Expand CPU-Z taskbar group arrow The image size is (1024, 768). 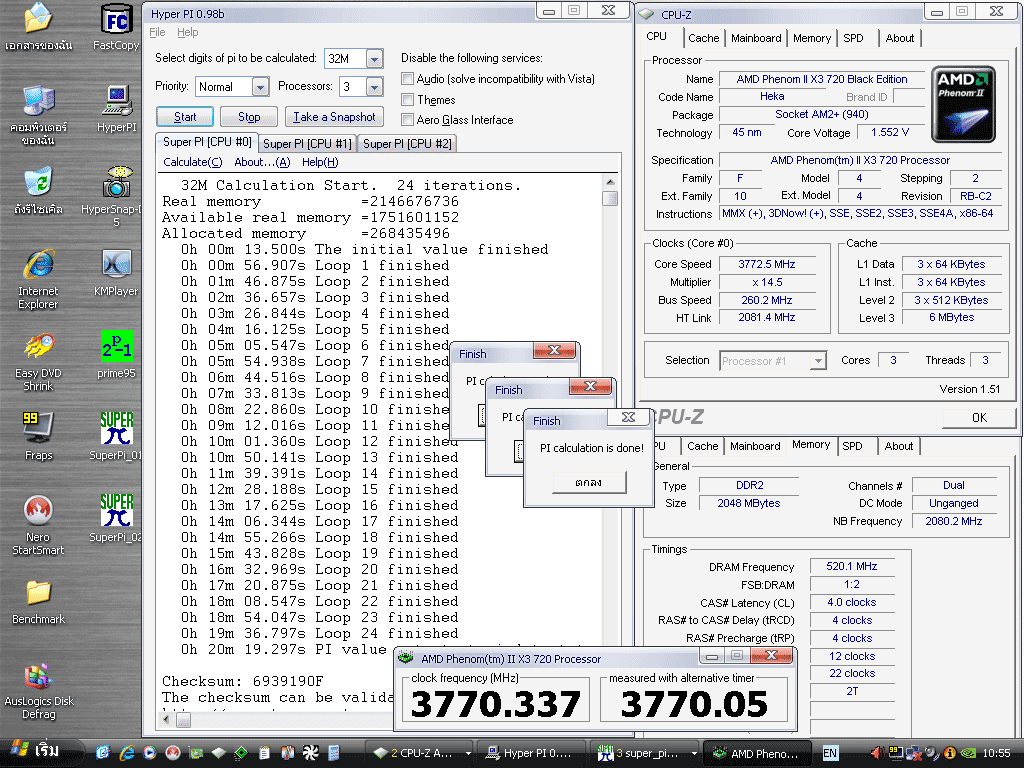468,753
